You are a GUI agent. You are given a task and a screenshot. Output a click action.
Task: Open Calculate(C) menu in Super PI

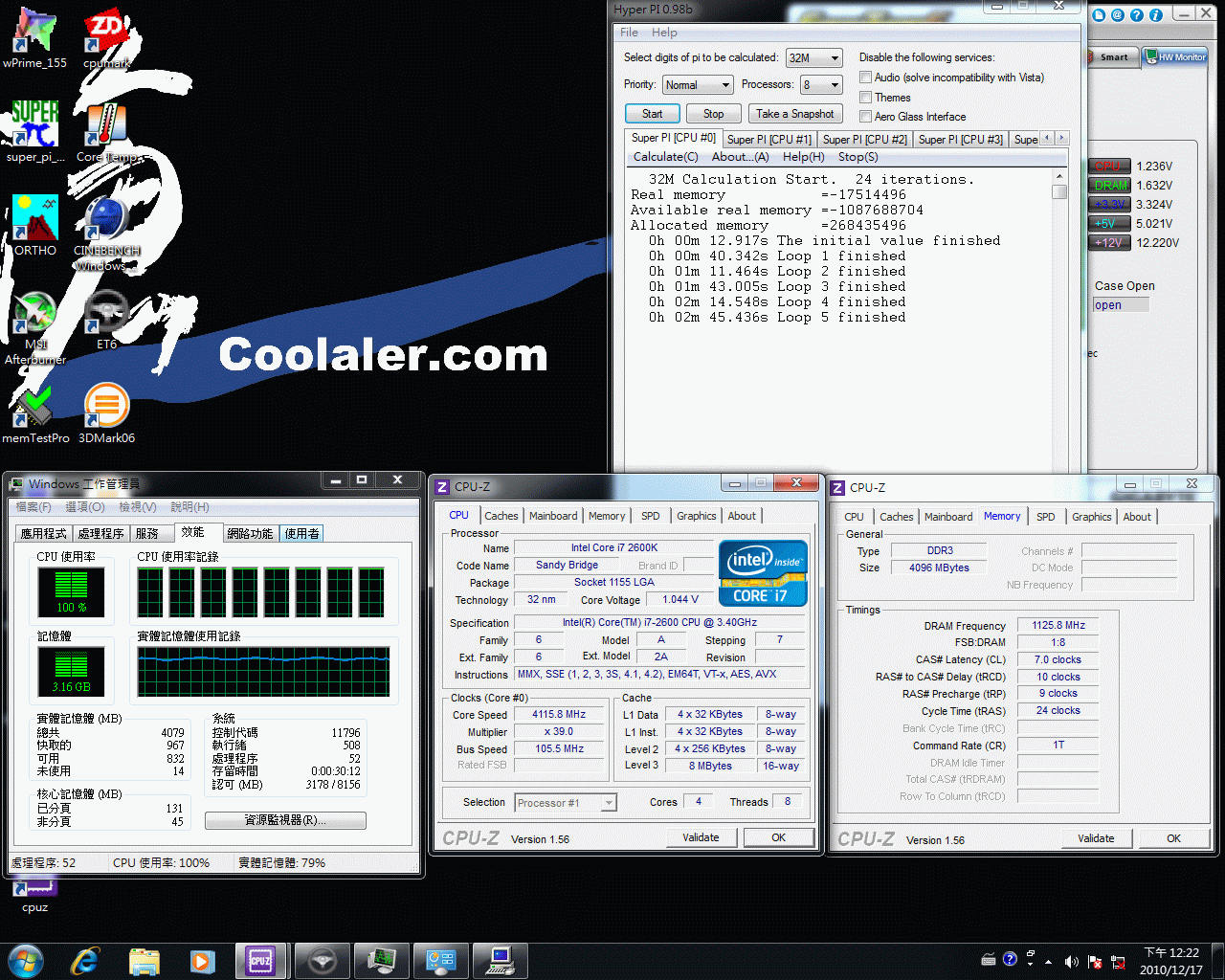(665, 157)
